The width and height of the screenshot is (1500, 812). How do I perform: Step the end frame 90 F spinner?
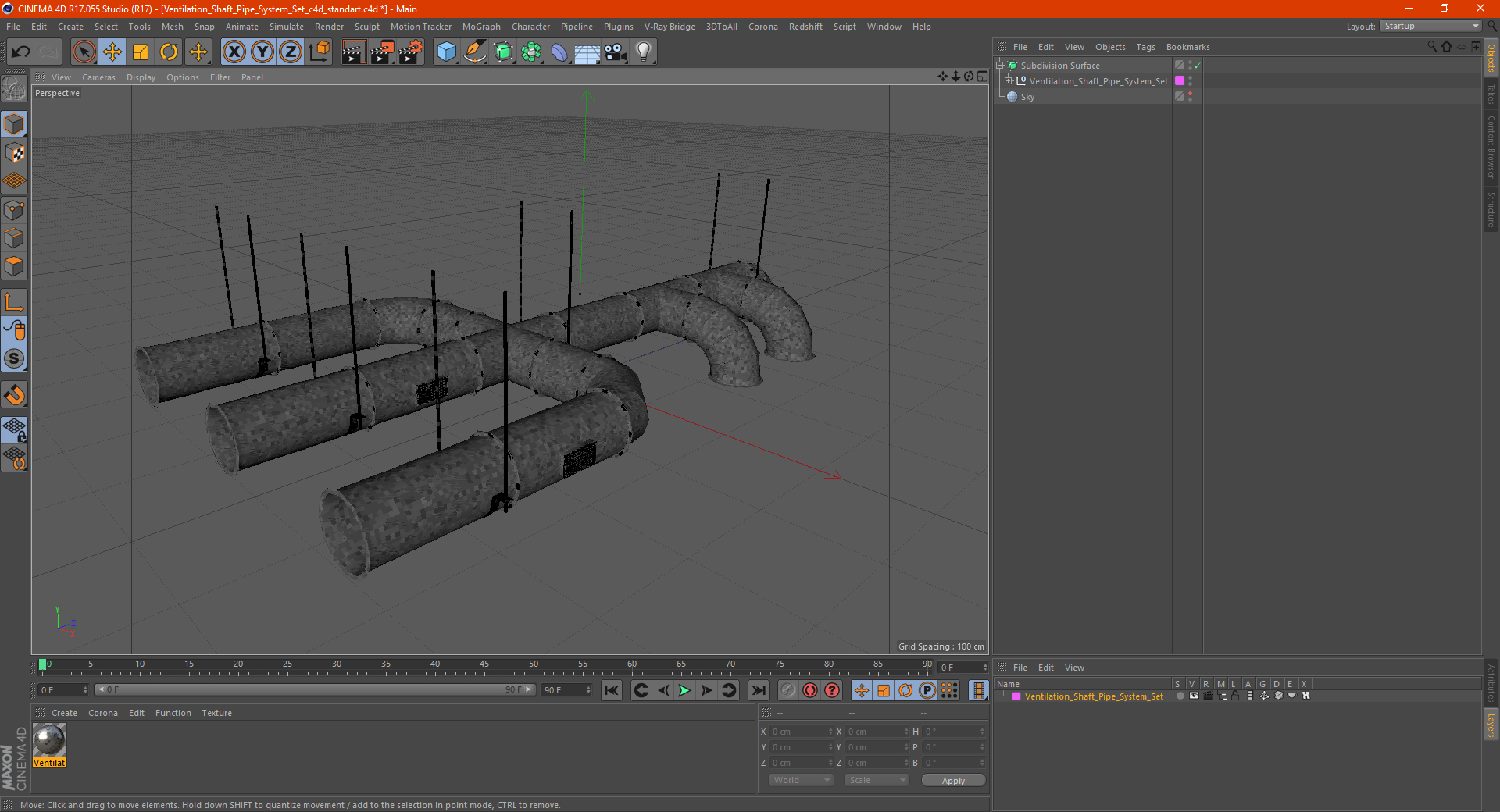pos(588,689)
